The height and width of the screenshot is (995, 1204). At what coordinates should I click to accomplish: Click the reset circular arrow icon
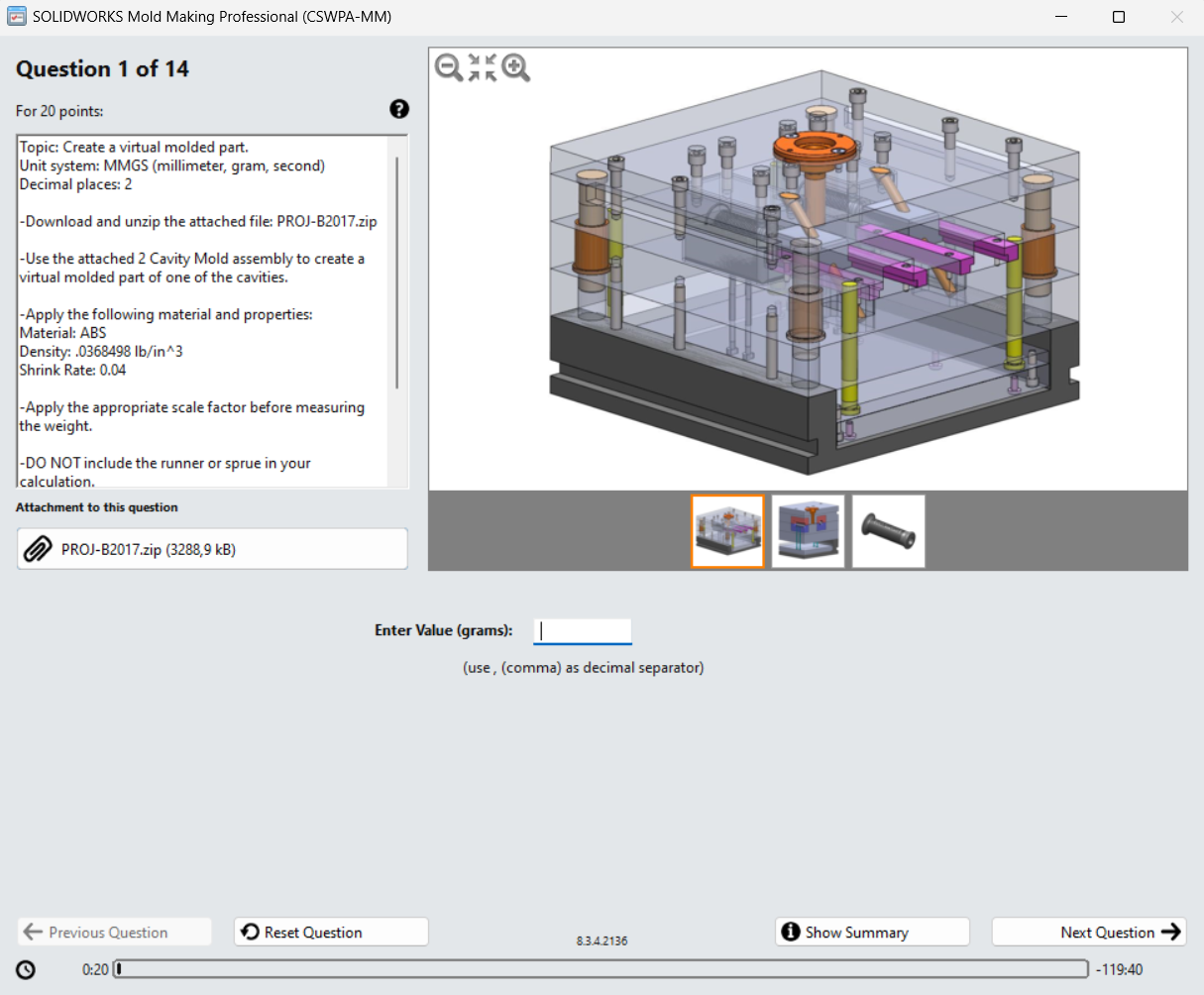(x=252, y=931)
